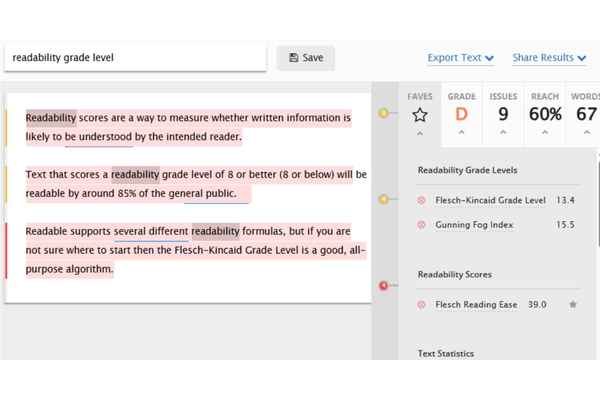Click the Save button
Screen dimensions: 600x400
tap(305, 58)
